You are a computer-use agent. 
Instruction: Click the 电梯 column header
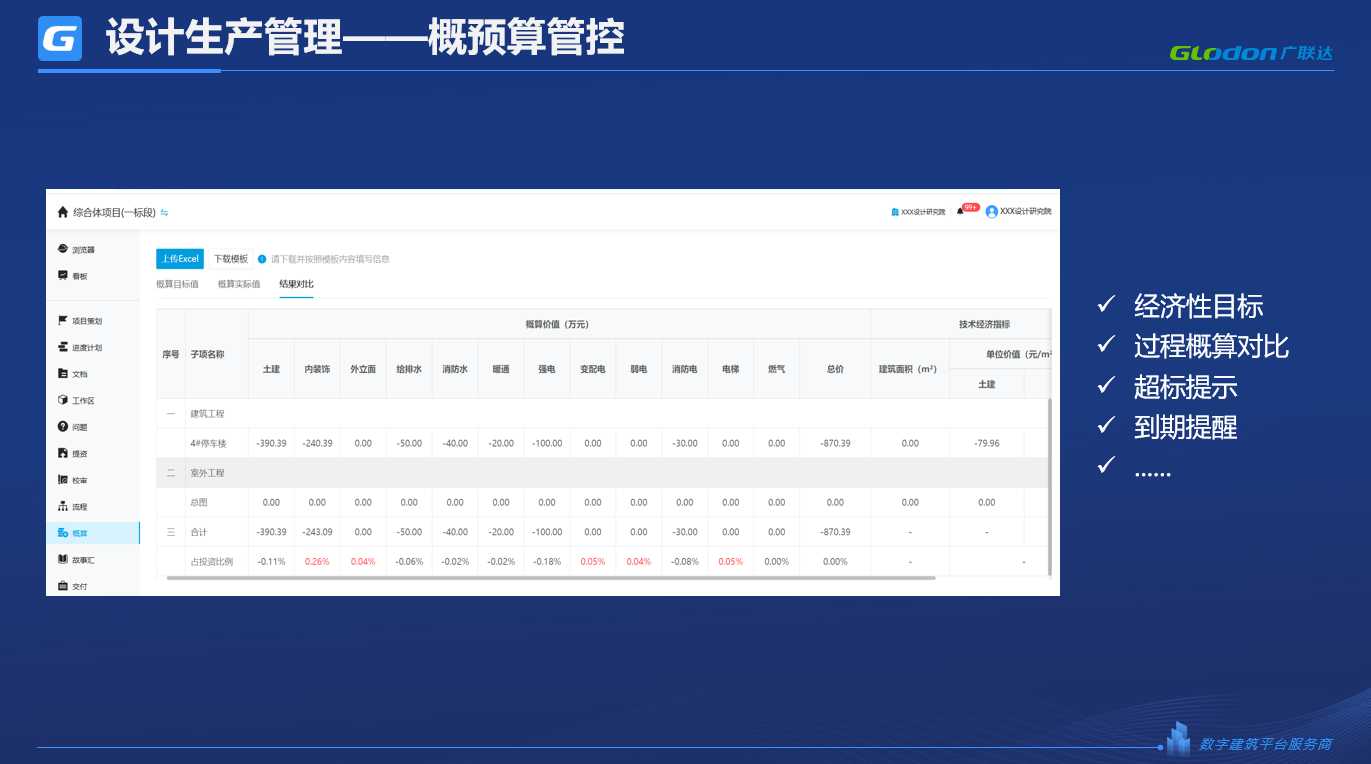click(x=731, y=369)
